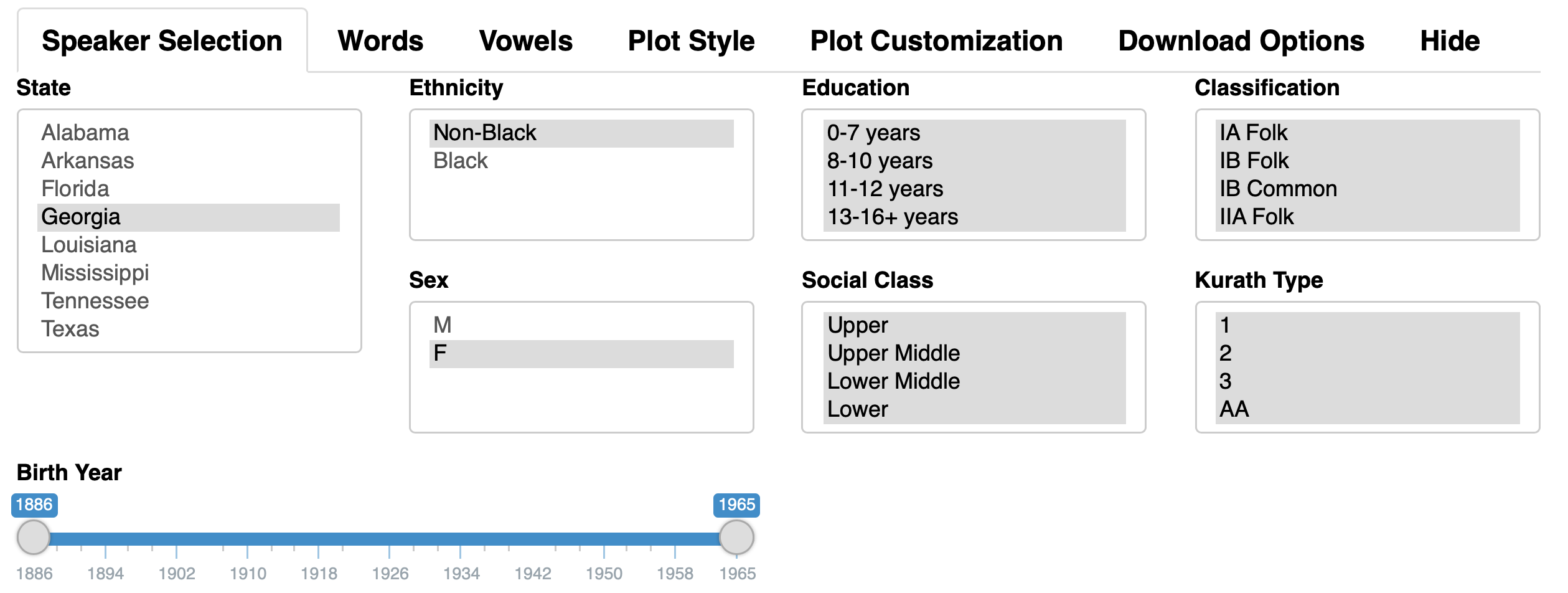Screen dimensions: 1568x593
Task: Go to Plot Customization tab
Action: pyautogui.click(x=936, y=41)
